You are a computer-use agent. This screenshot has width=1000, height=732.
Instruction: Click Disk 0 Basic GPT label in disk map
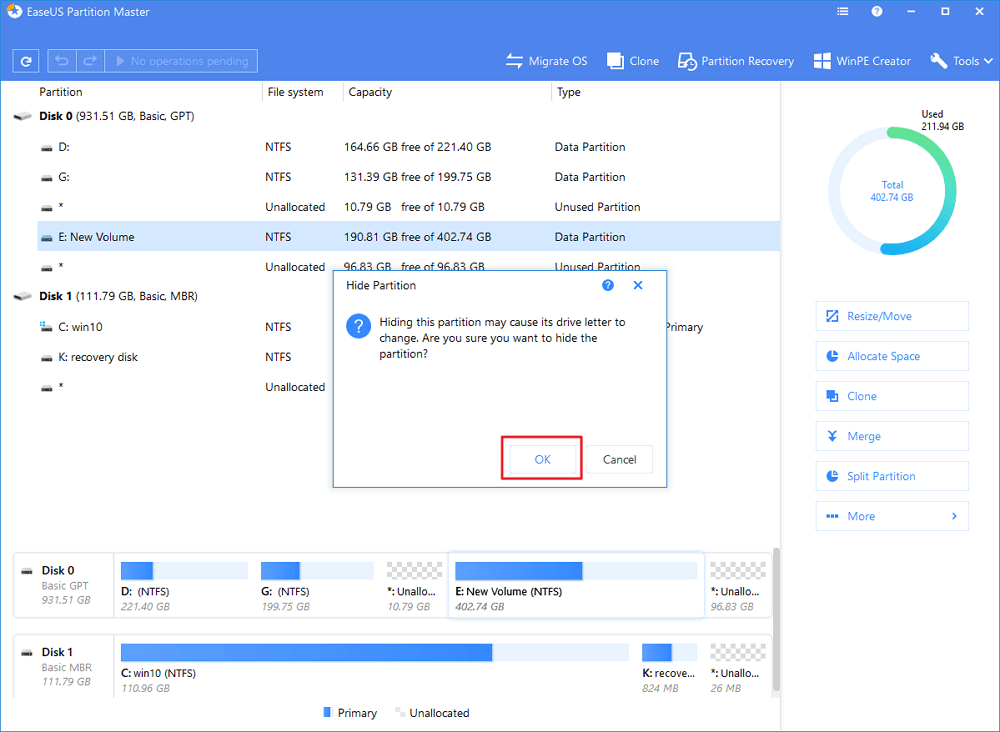pyautogui.click(x=64, y=585)
